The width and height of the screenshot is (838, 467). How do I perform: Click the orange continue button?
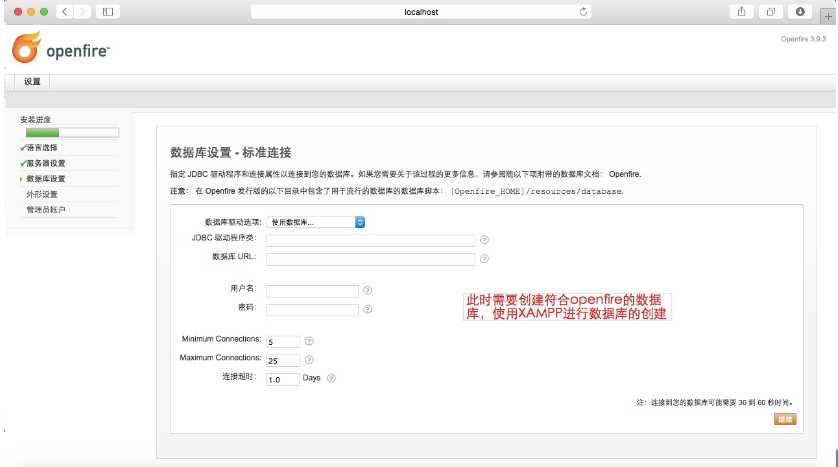point(785,419)
